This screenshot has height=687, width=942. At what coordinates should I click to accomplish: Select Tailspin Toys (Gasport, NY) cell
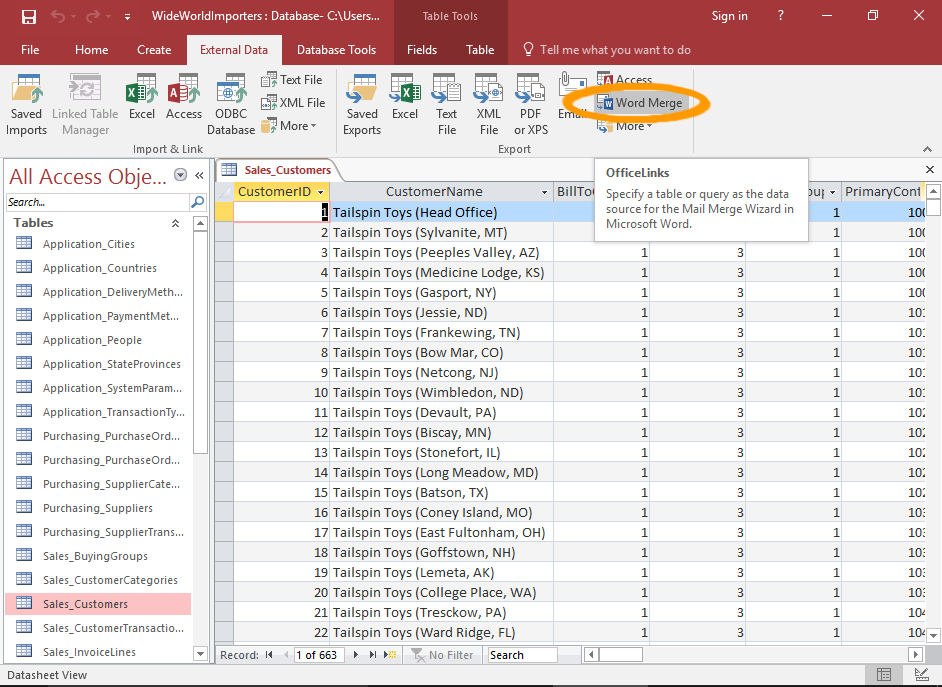point(442,292)
